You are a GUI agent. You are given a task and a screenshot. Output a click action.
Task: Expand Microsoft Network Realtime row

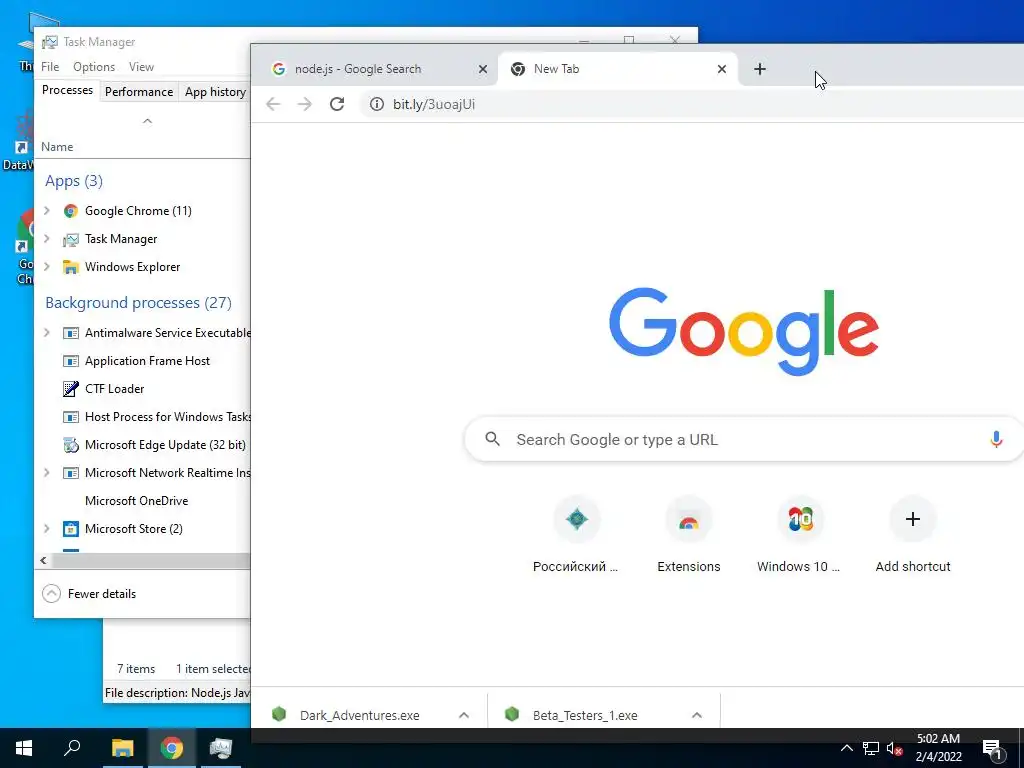(x=46, y=472)
